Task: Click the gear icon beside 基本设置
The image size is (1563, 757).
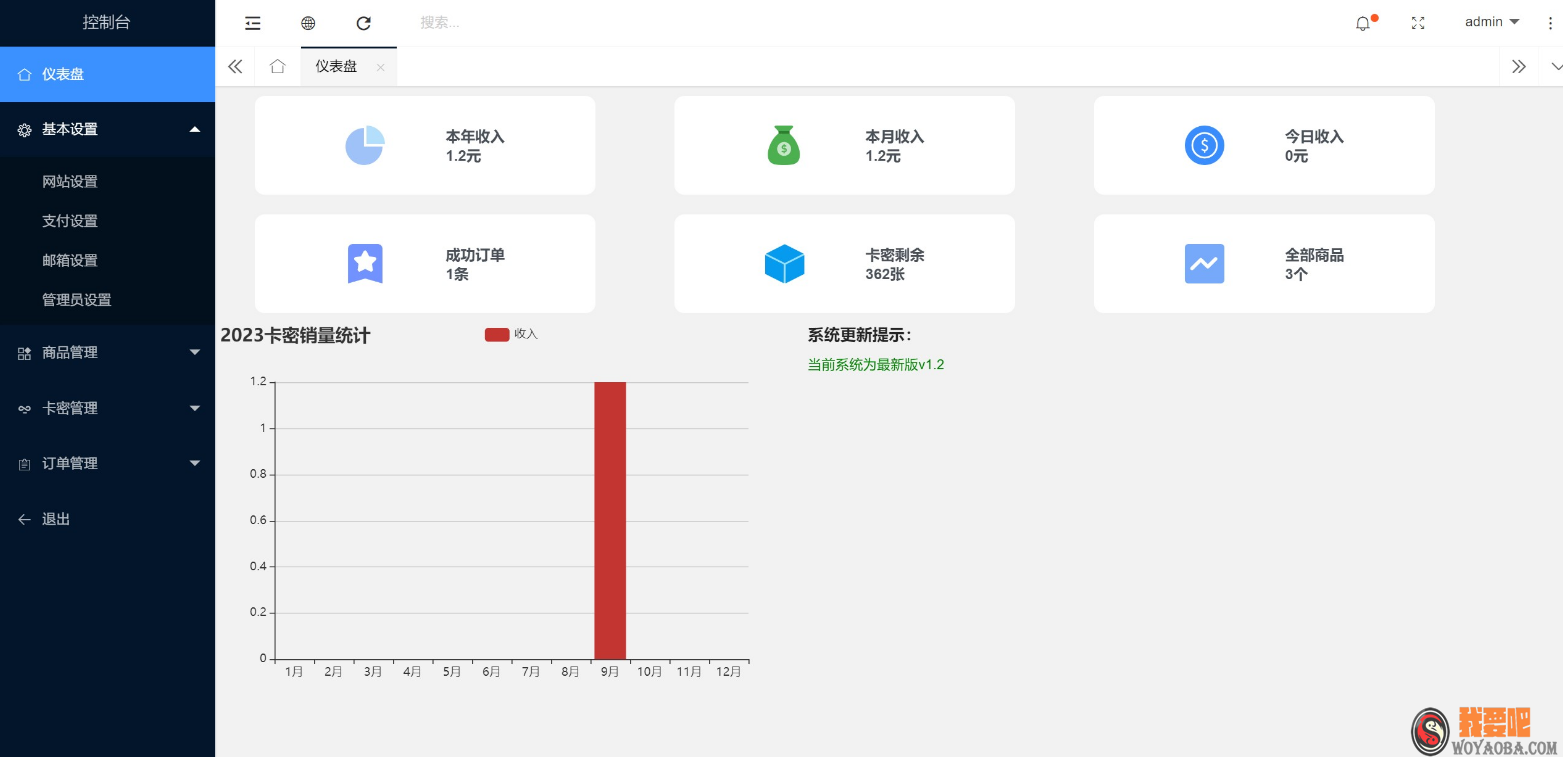Action: pos(24,129)
